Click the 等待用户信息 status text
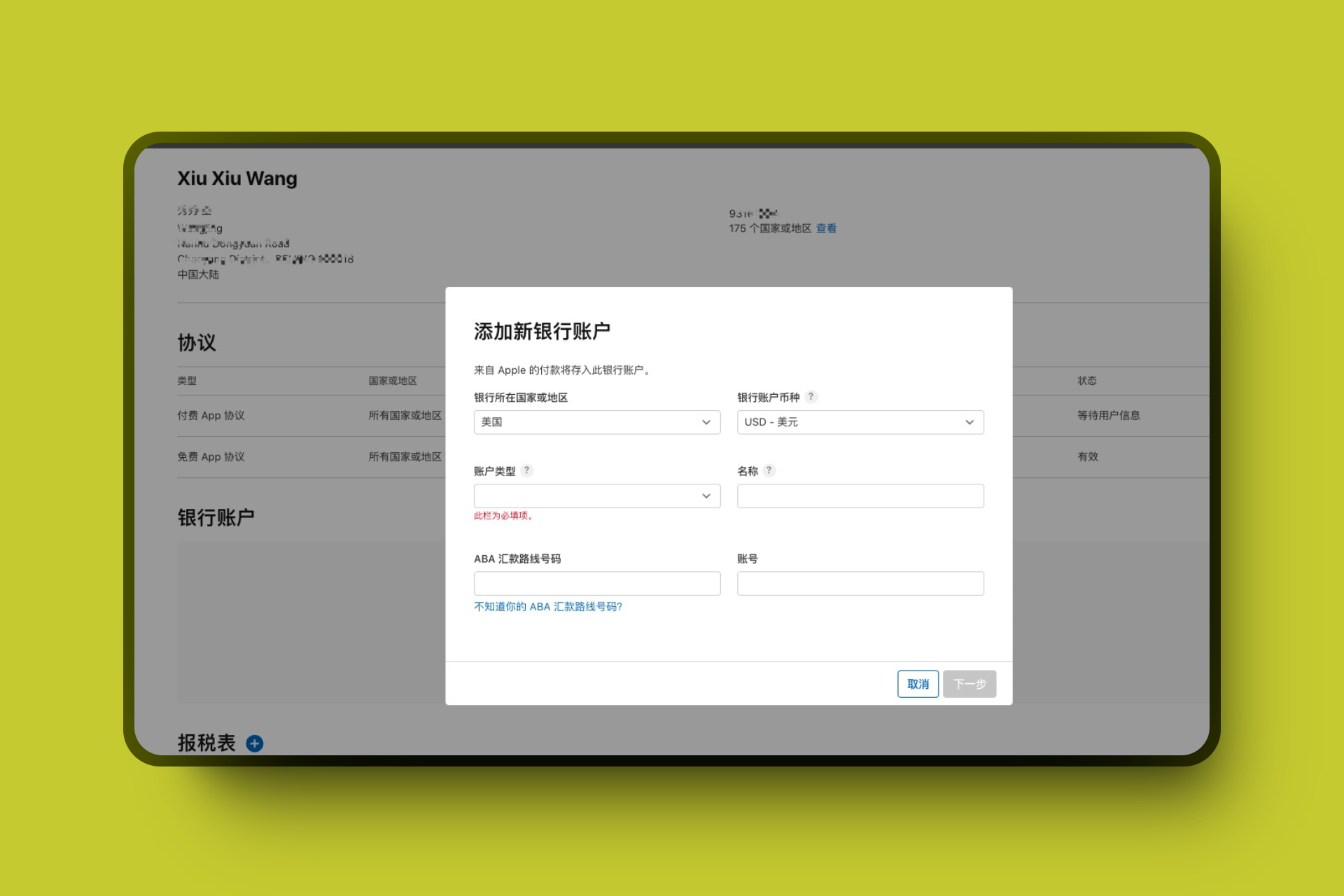Image resolution: width=1344 pixels, height=896 pixels. 1109,415
